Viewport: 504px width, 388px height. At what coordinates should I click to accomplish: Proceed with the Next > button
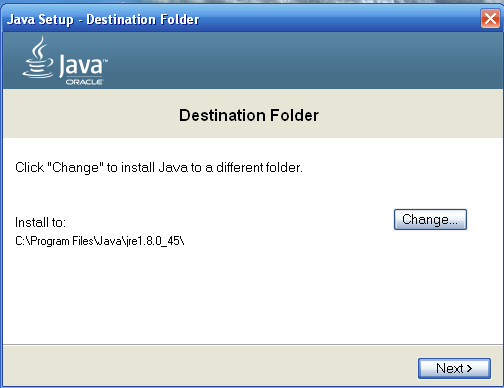click(x=454, y=368)
